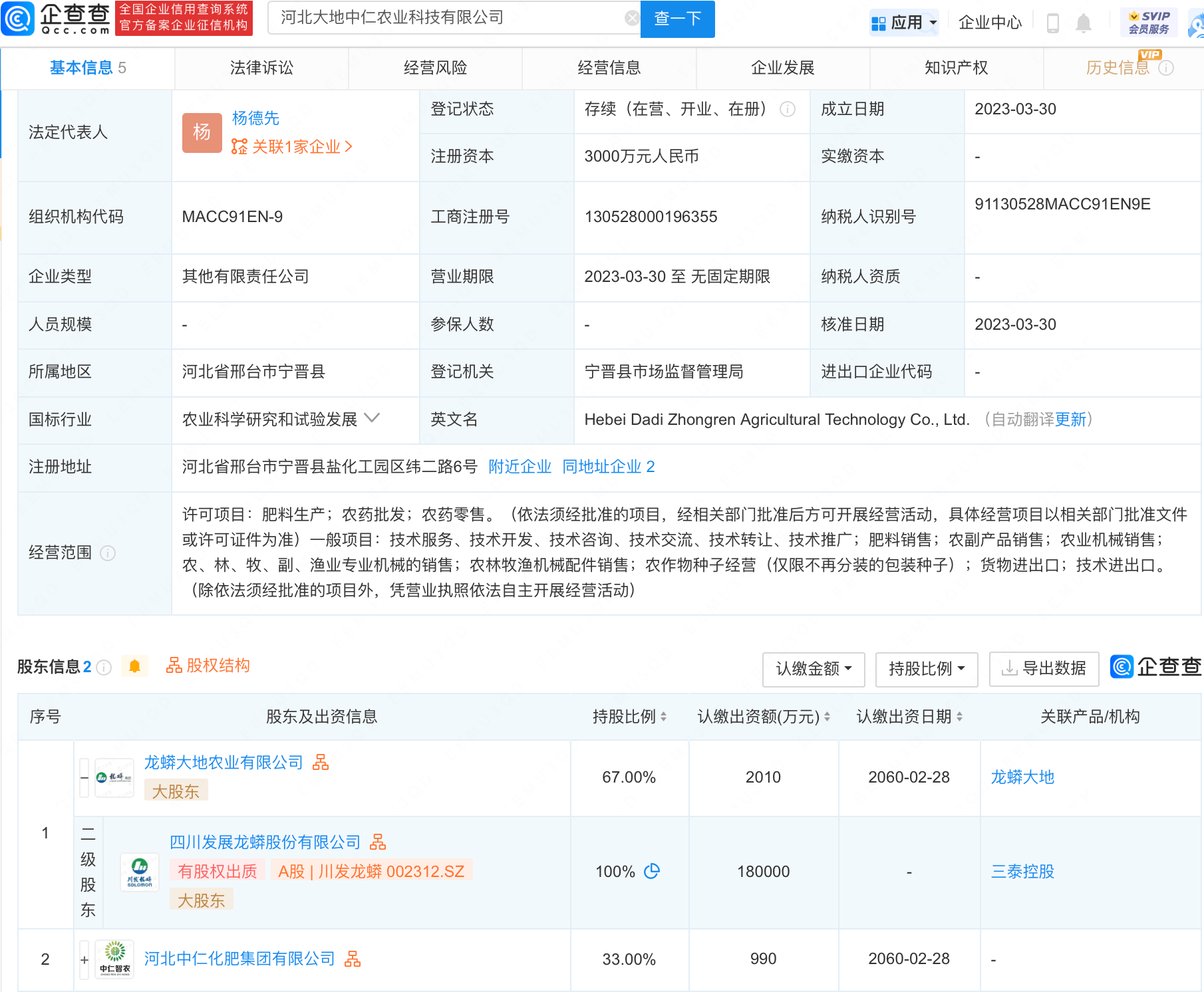1204x992 pixels.
Task: Open equity chart icon next to 四川发展龙蟒股份有限公司
Action: [378, 842]
